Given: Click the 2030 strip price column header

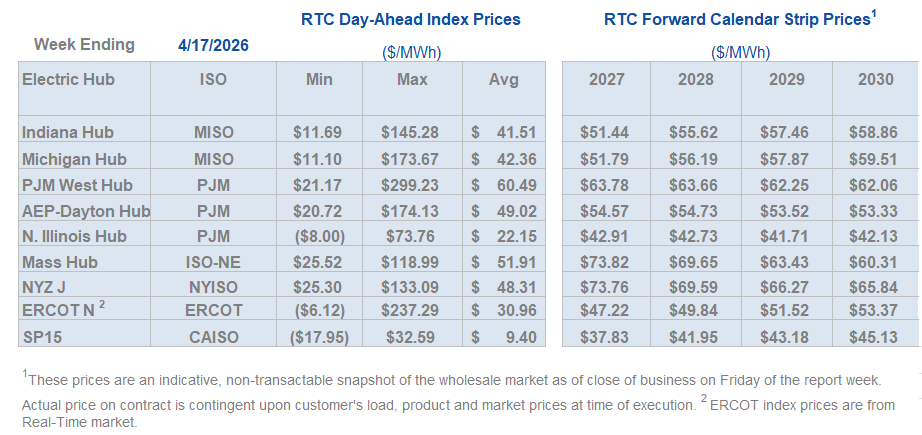Looking at the screenshot, I should [876, 79].
